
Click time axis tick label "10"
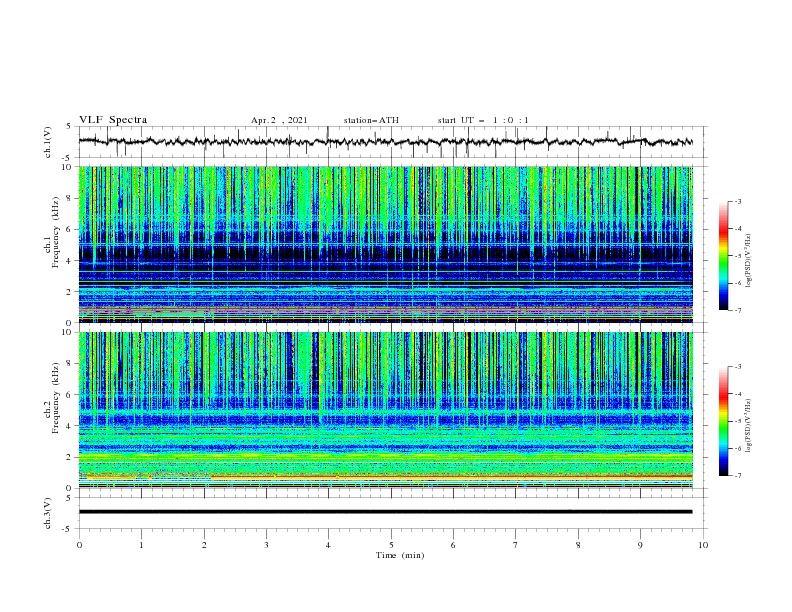coord(703,545)
